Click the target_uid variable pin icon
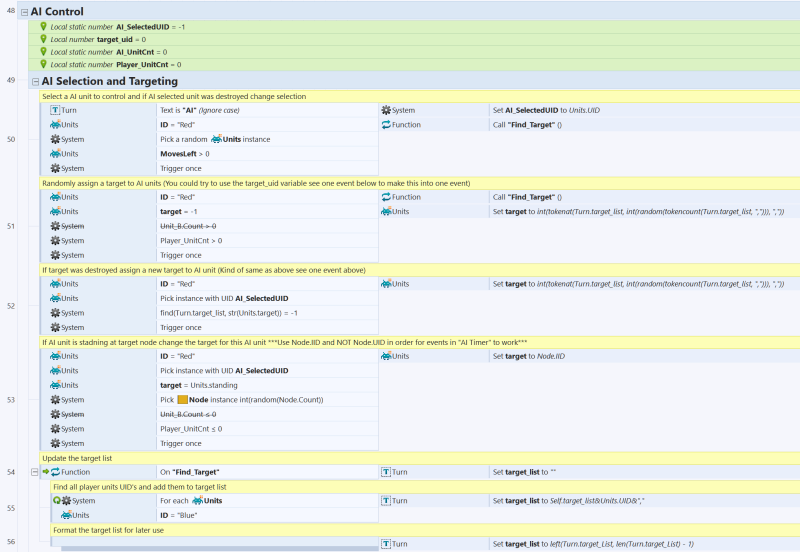This screenshot has height=552, width=800. [x=43, y=39]
